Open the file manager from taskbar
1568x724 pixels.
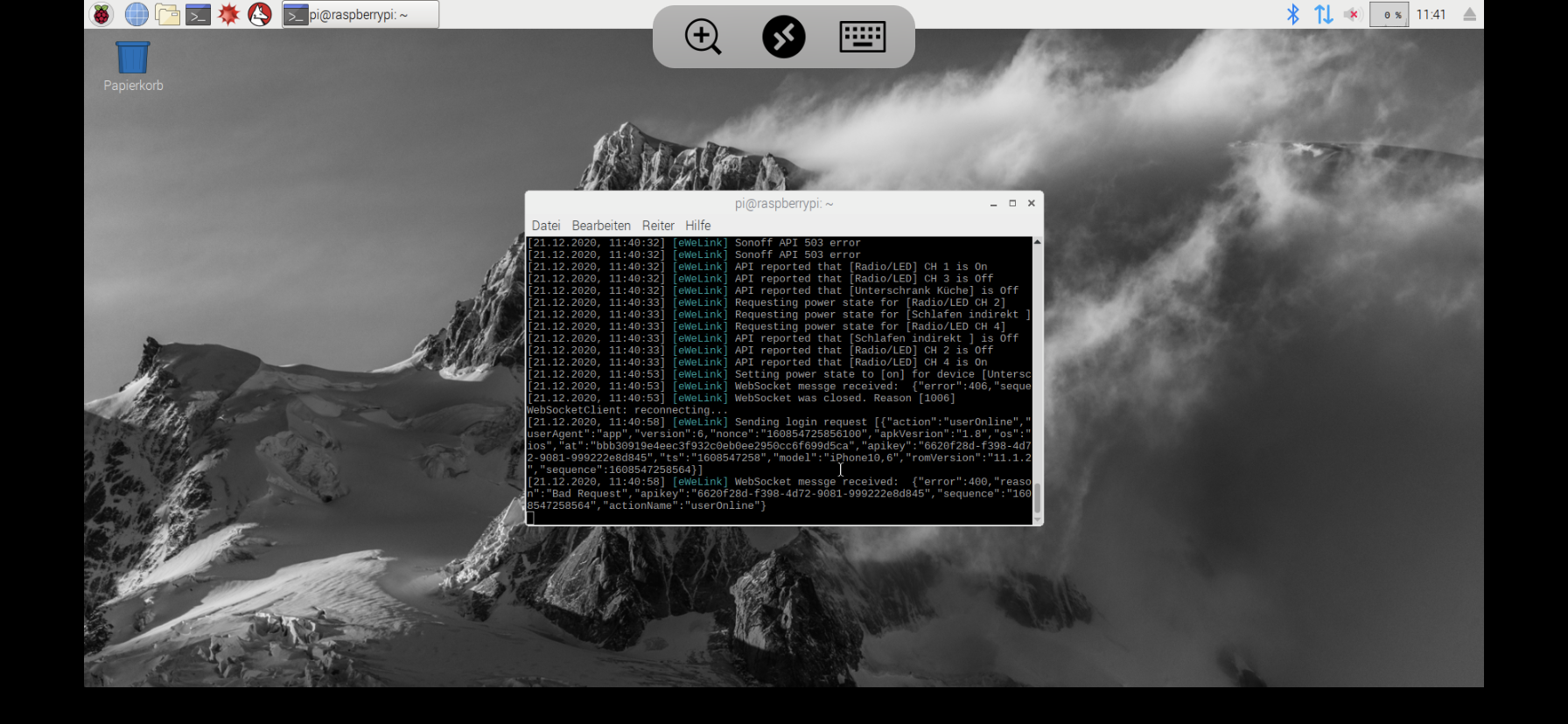pyautogui.click(x=167, y=15)
